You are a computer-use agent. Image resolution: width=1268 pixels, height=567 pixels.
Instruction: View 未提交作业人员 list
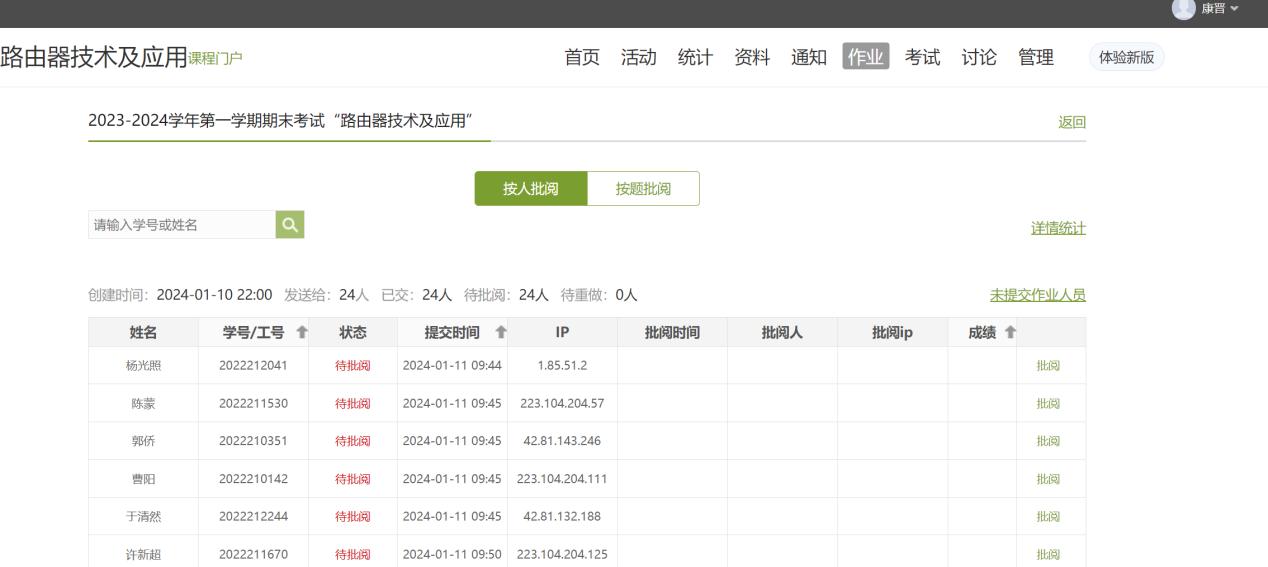1037,295
